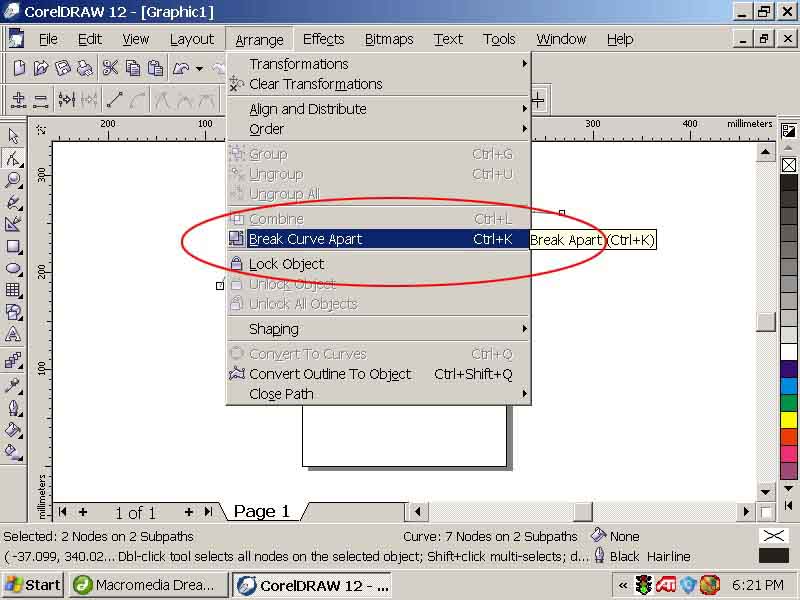This screenshot has width=800, height=600.
Task: Click the ATI tray icon
Action: [665, 585]
